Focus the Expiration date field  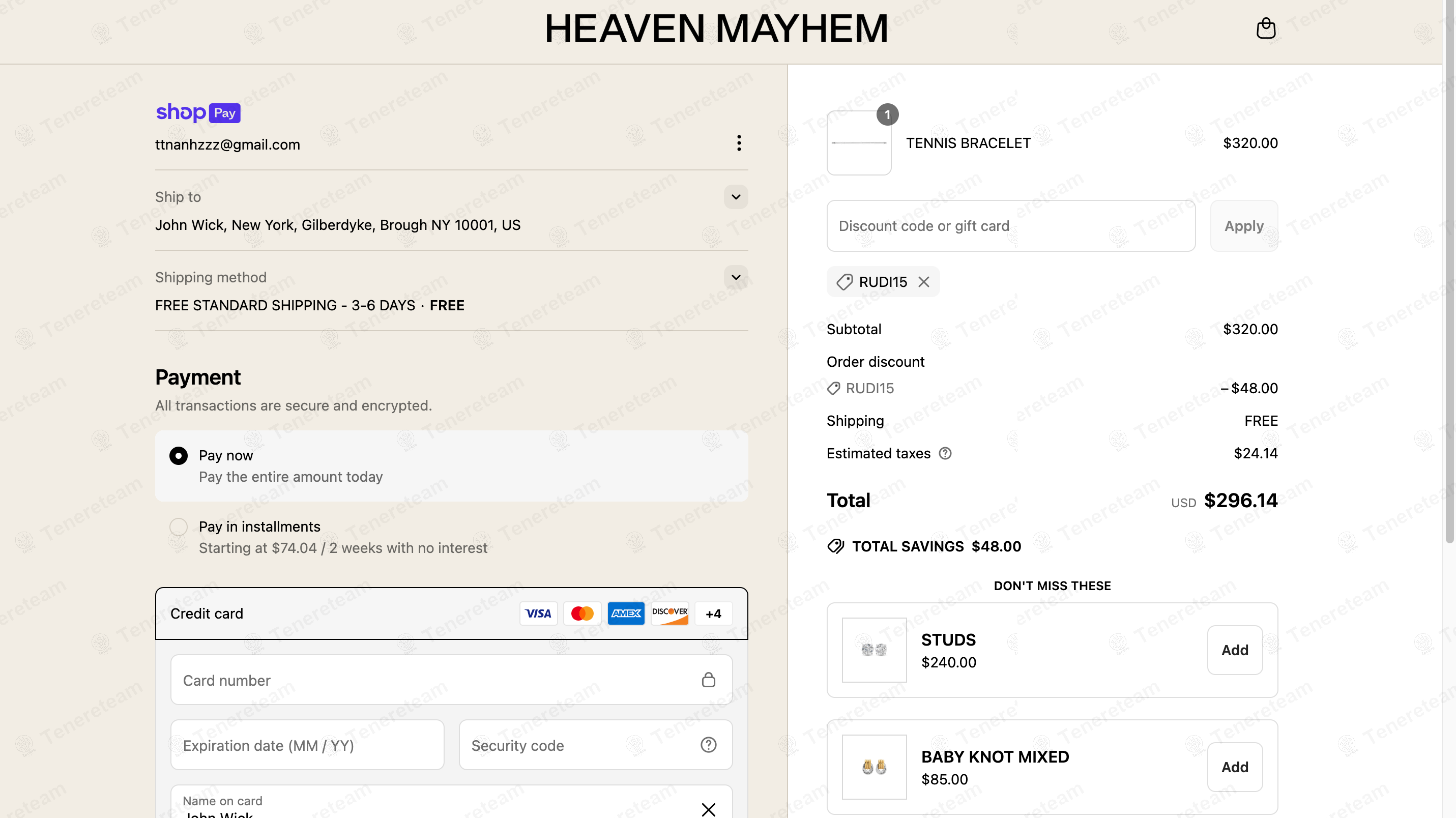307,745
